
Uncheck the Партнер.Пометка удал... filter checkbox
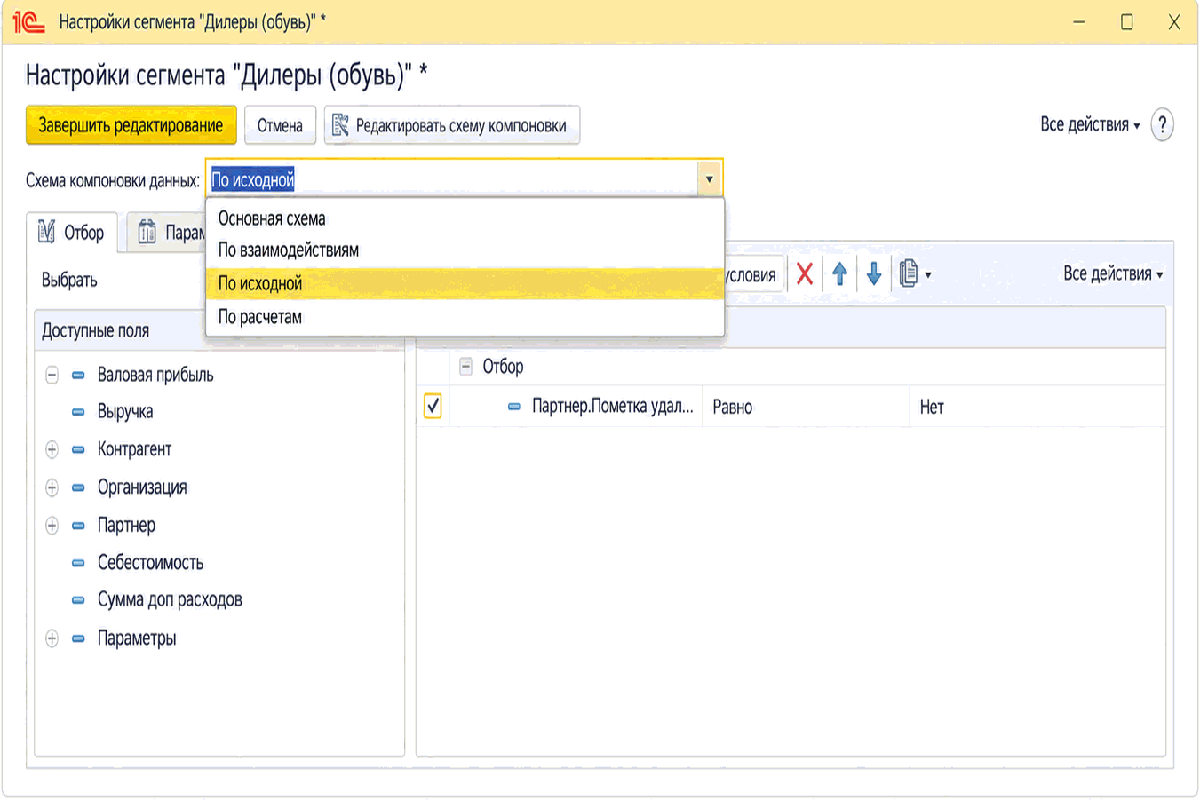(x=433, y=407)
